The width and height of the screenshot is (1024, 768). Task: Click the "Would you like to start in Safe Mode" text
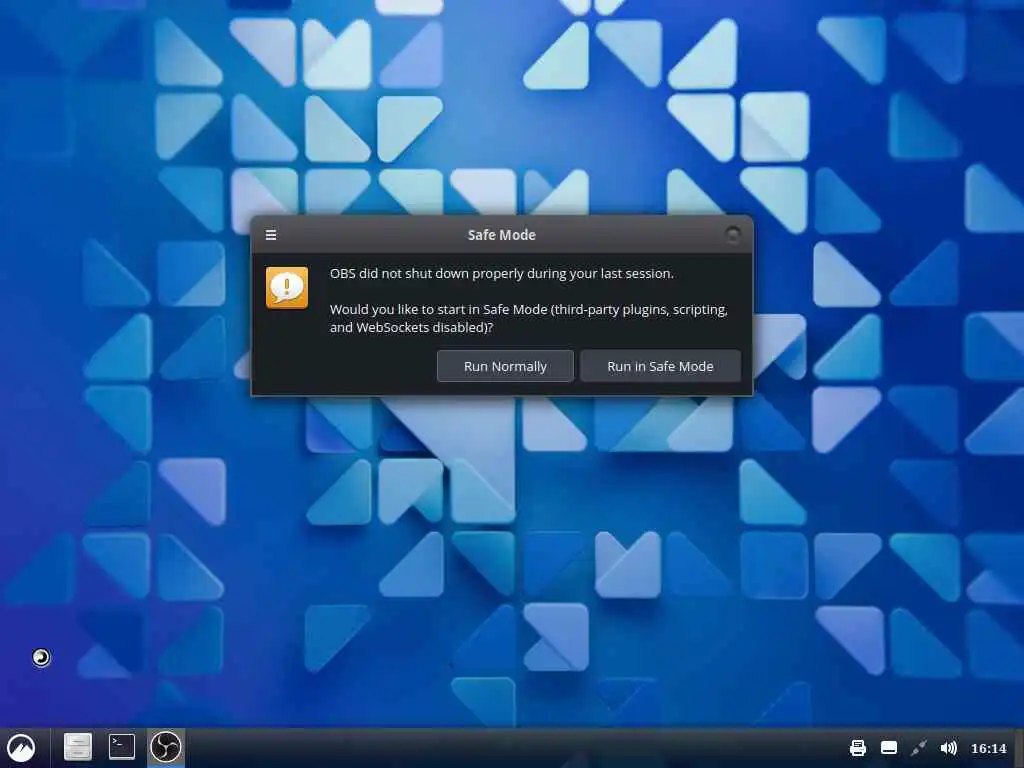click(528, 318)
